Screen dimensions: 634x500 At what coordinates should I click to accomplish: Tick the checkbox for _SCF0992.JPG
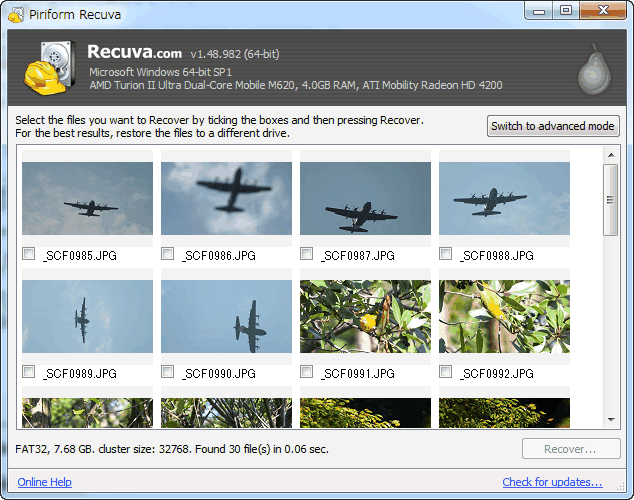click(x=446, y=372)
